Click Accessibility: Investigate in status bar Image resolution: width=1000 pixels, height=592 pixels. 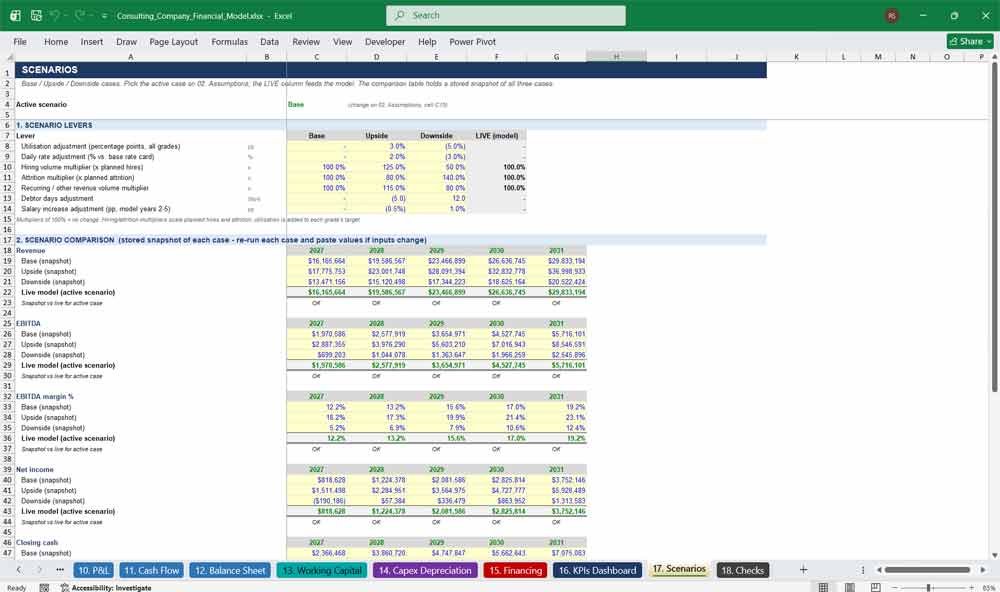106,588
